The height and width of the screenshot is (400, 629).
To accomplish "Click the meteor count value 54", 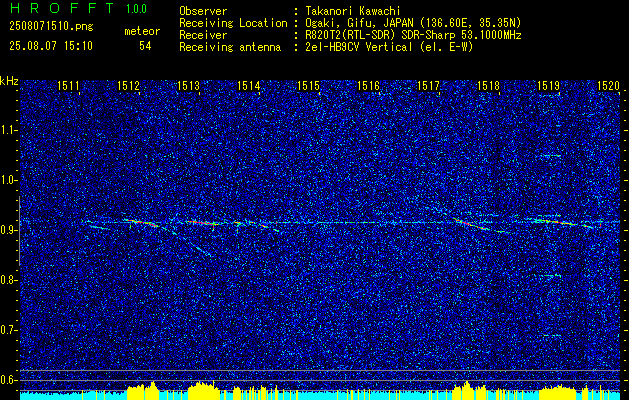I will coord(145,46).
